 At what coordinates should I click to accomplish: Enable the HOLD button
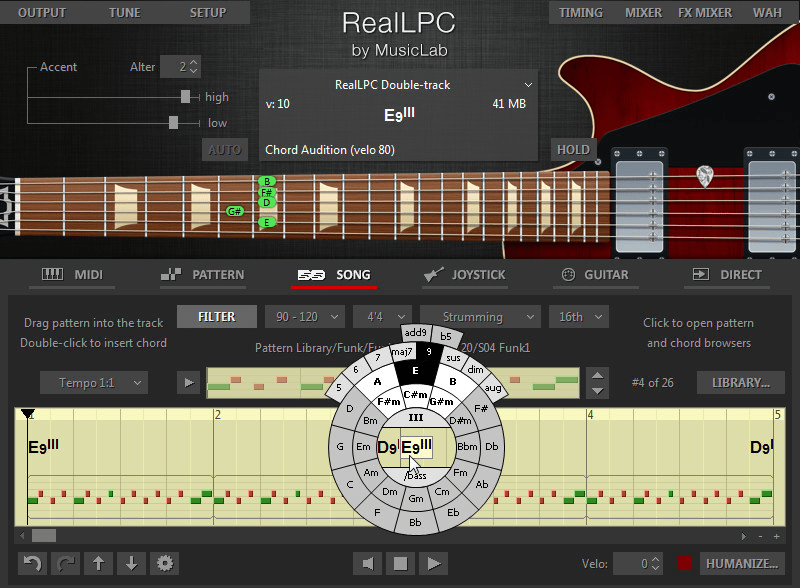click(x=572, y=148)
